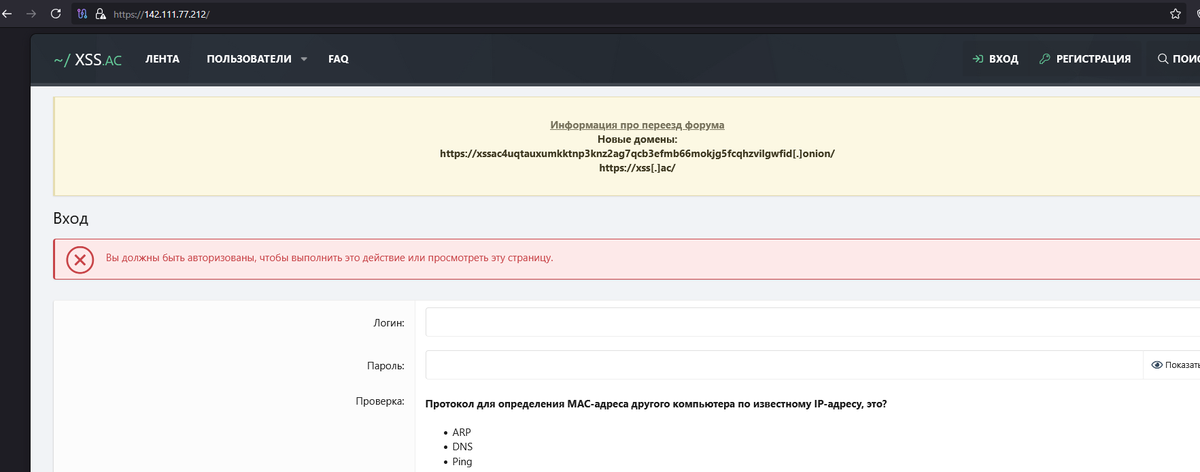The width and height of the screenshot is (1200, 472).
Task: Open the tracking protection shield icon
Action: 84,15
